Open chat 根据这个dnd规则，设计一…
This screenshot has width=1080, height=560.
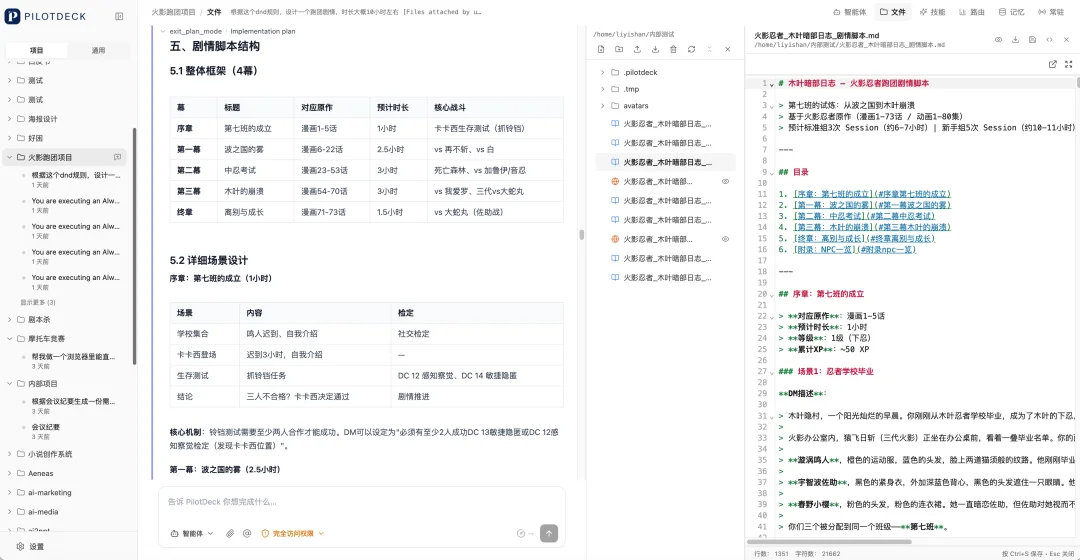click(75, 176)
